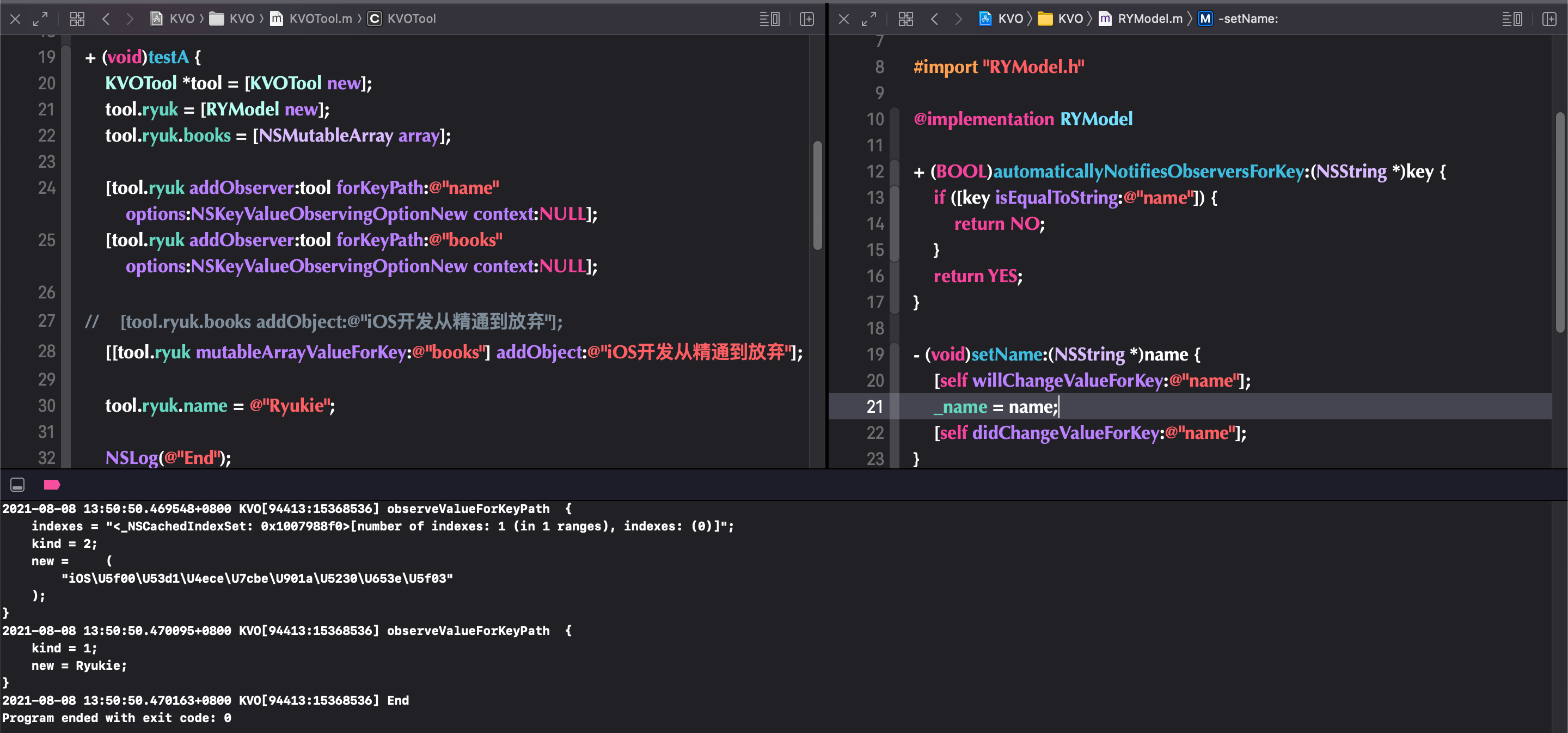The height and width of the screenshot is (733, 1568).
Task: Open editor options menu in left pane
Action: 769,19
